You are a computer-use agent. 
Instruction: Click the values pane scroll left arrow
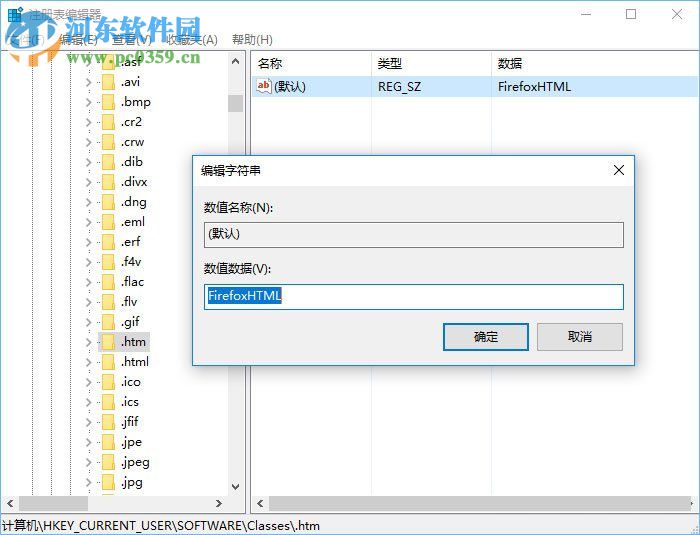(260, 504)
